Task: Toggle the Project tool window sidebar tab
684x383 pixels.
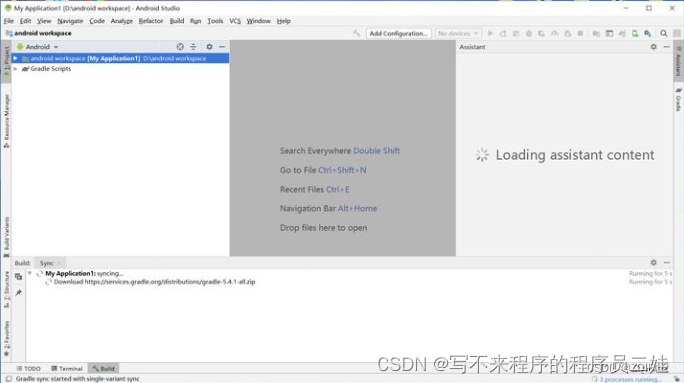Action: point(6,61)
